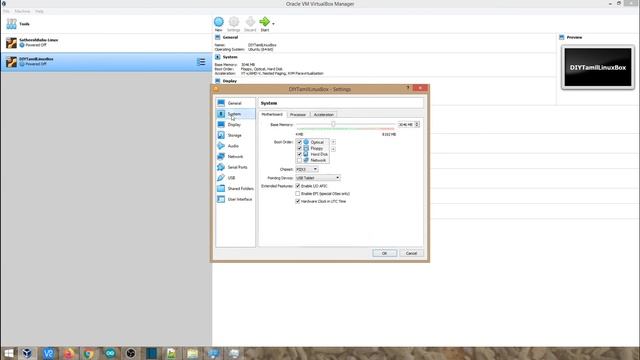Launch Arduino IDE from the taskbar
Image resolution: width=640 pixels, height=360 pixels.
(110, 353)
